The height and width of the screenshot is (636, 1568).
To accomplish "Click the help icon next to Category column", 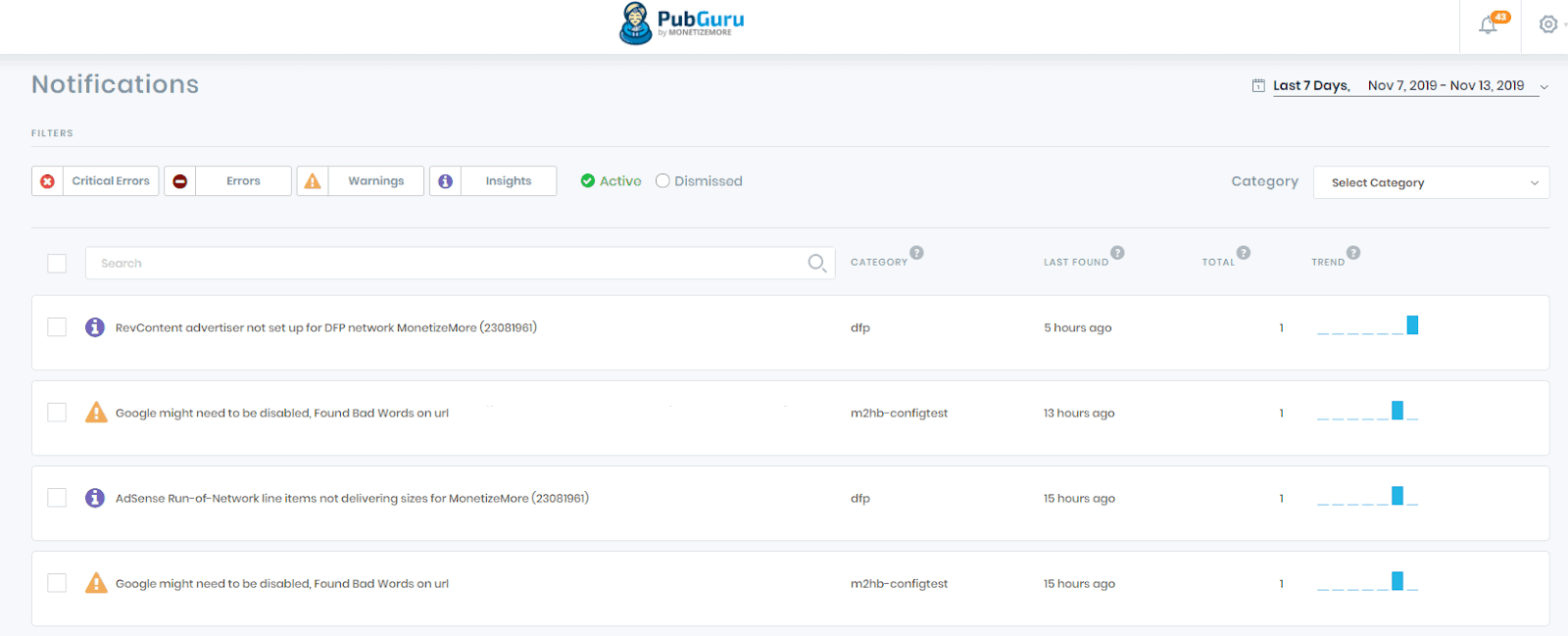I will coord(916,253).
